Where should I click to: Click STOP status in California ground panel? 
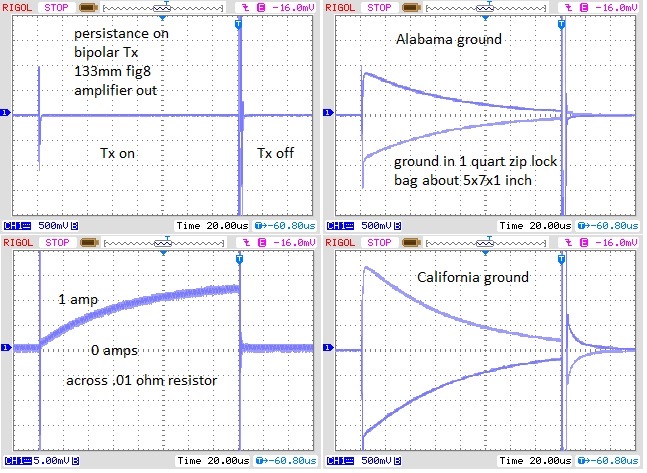coord(379,242)
